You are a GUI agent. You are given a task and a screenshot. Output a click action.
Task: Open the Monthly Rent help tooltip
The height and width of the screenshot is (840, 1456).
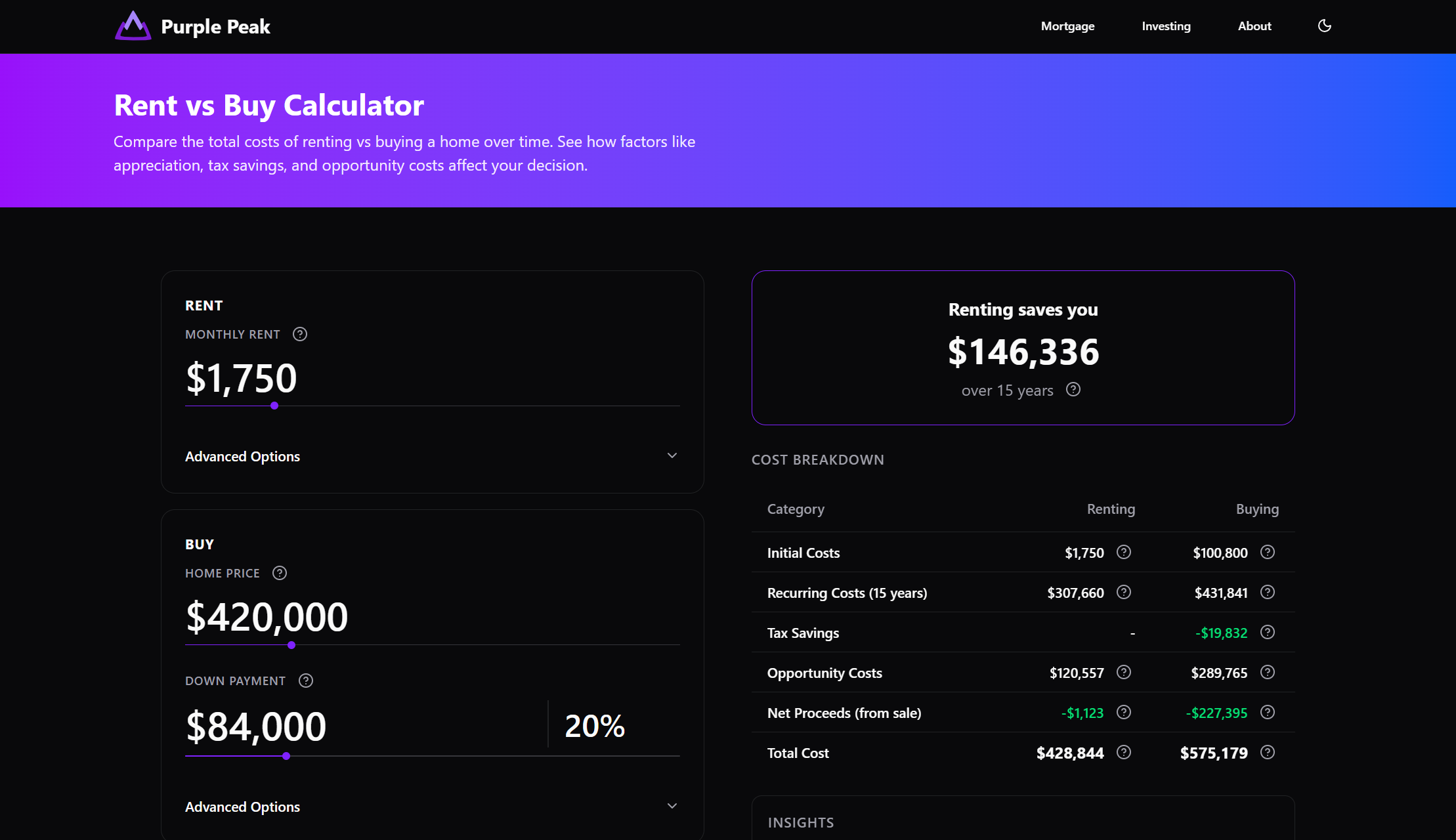(x=300, y=334)
